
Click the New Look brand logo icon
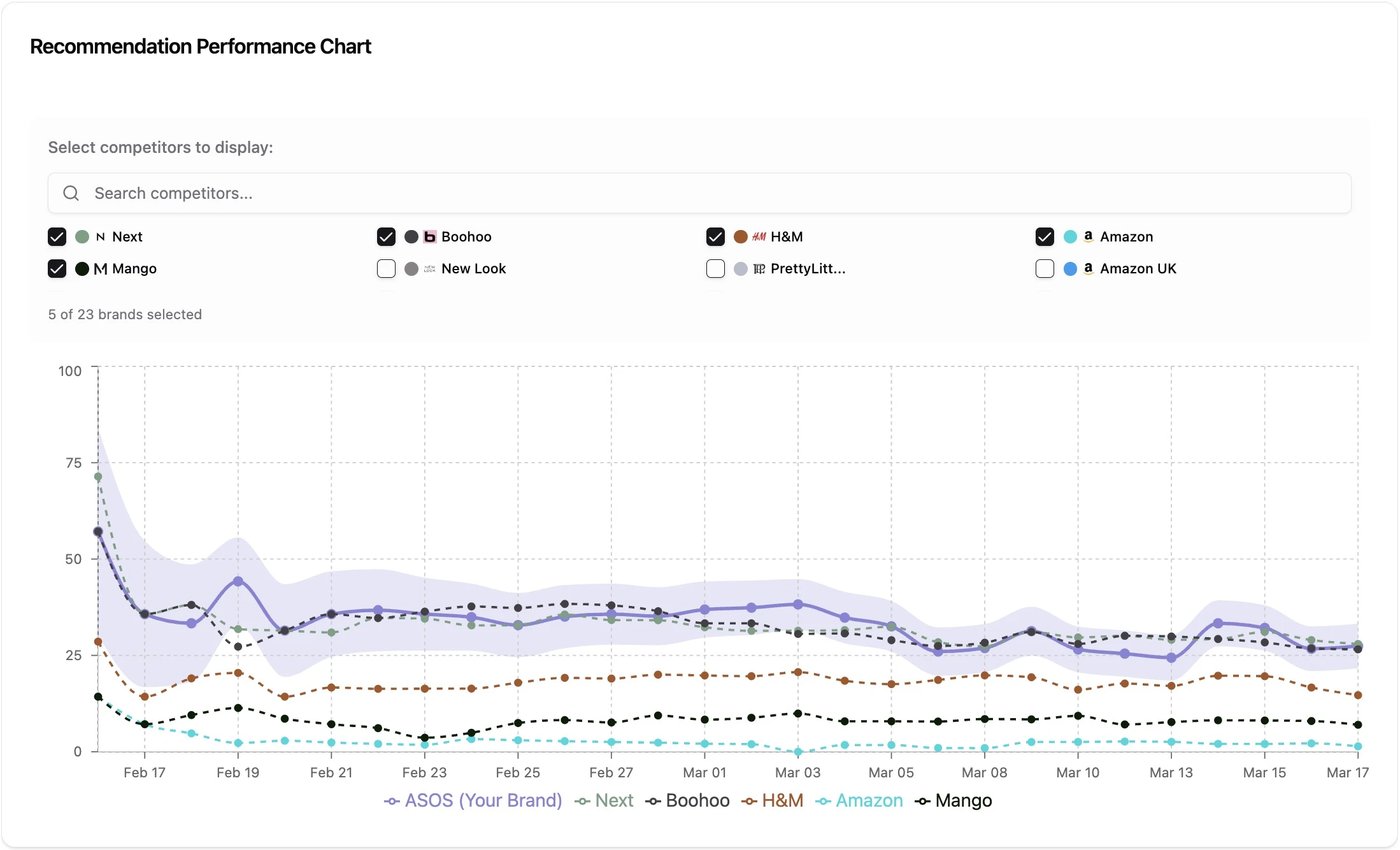click(x=430, y=269)
